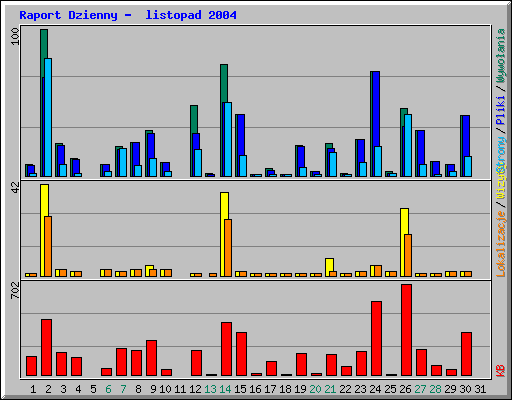The width and height of the screenshot is (512, 400).
Task: Click green weekend day label "14"
Action: tap(225, 389)
